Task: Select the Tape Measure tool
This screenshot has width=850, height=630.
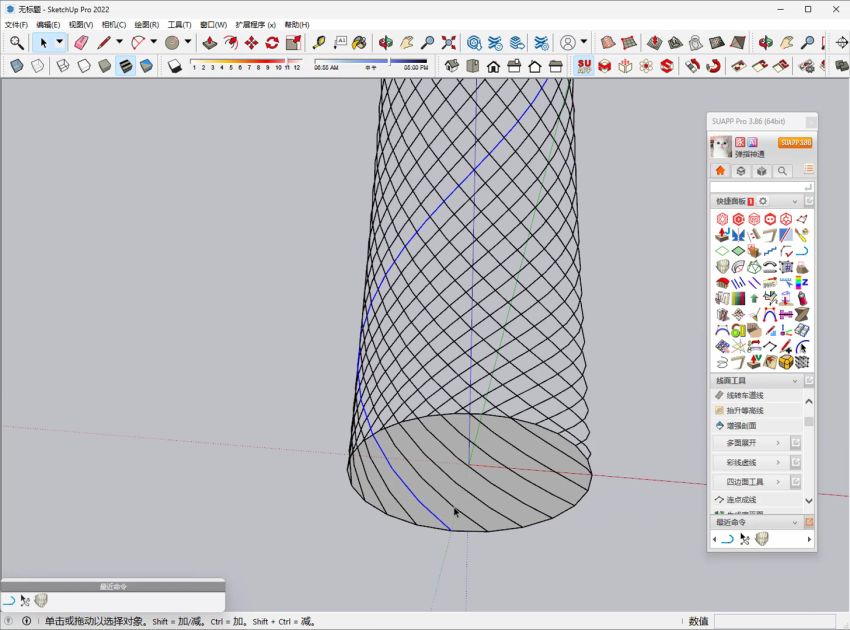Action: click(319, 42)
